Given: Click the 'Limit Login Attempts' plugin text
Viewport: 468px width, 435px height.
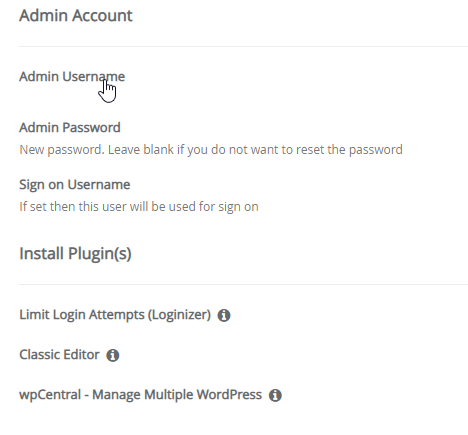Looking at the screenshot, I should [x=82, y=315].
